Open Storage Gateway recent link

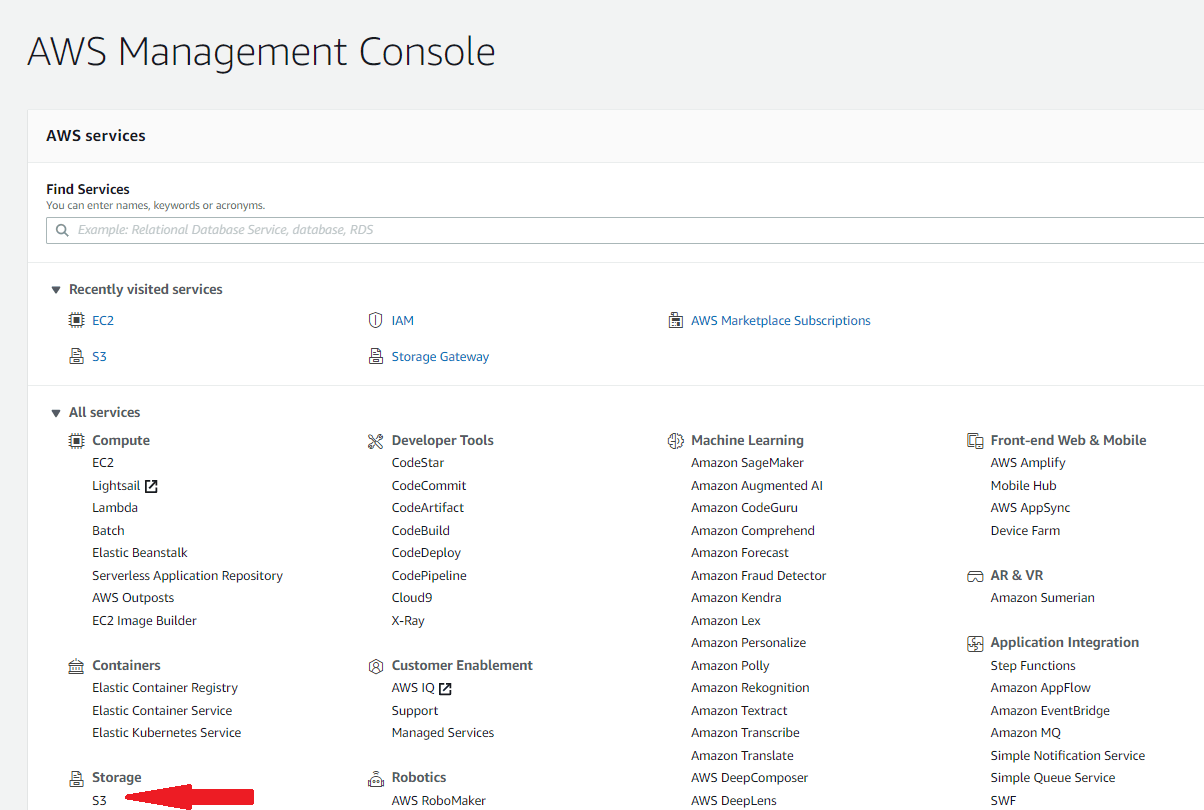point(440,356)
